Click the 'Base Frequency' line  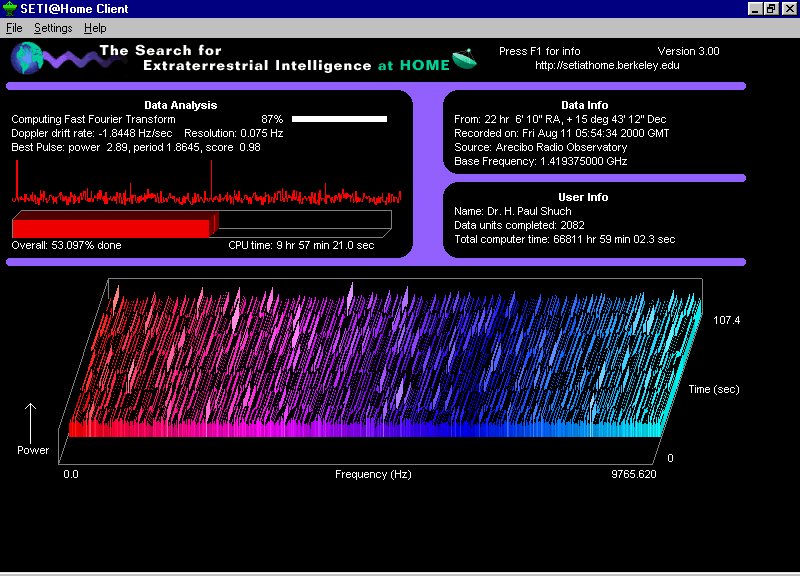coord(540,161)
